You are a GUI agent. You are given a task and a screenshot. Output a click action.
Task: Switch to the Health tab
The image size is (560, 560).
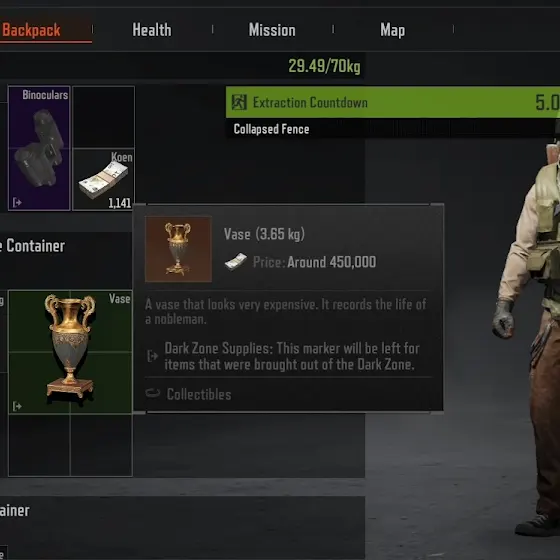pyautogui.click(x=152, y=30)
